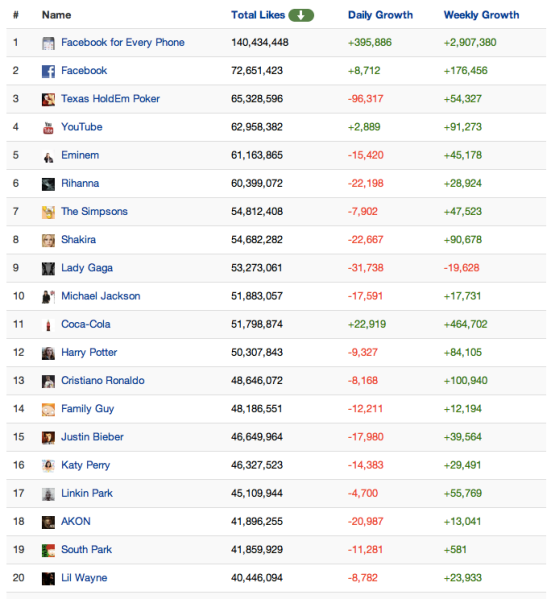
Task: Click the Harry Potter page thumbnail
Action: coord(48,353)
